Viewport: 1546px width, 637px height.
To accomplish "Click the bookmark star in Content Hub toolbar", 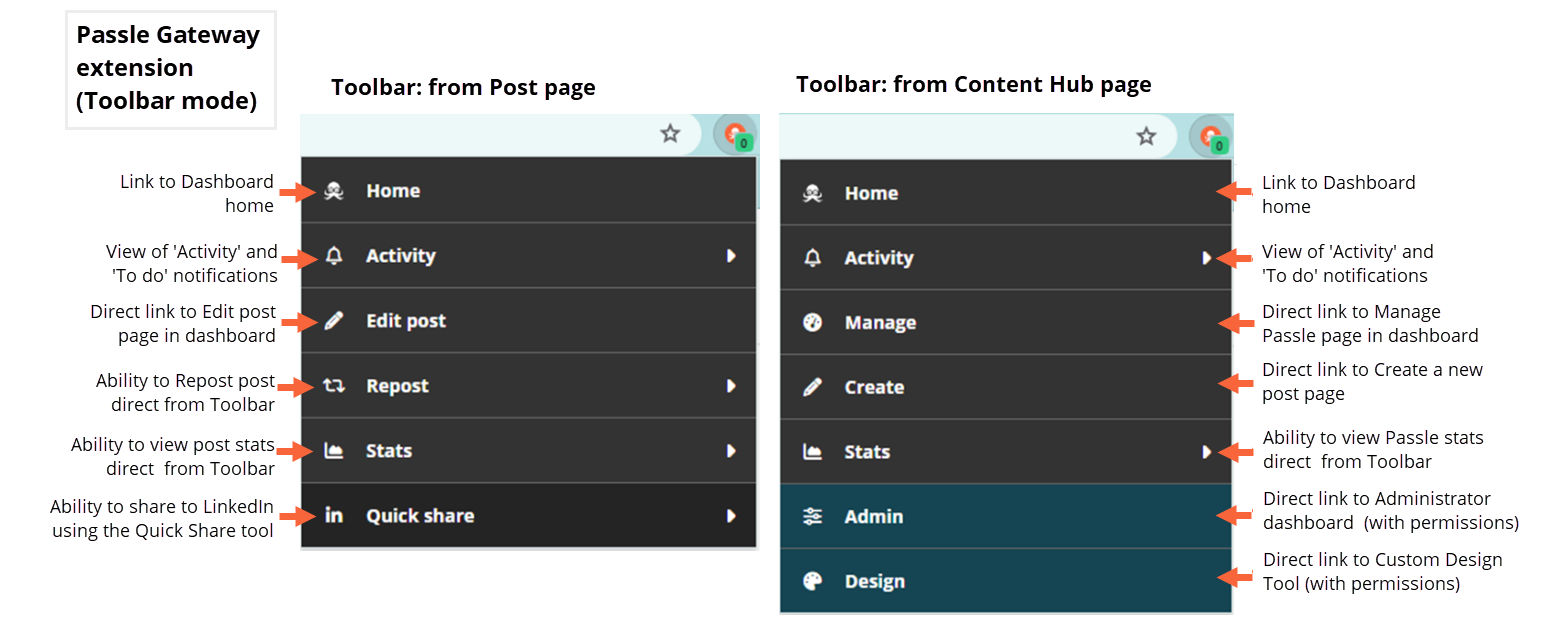I will 1146,136.
